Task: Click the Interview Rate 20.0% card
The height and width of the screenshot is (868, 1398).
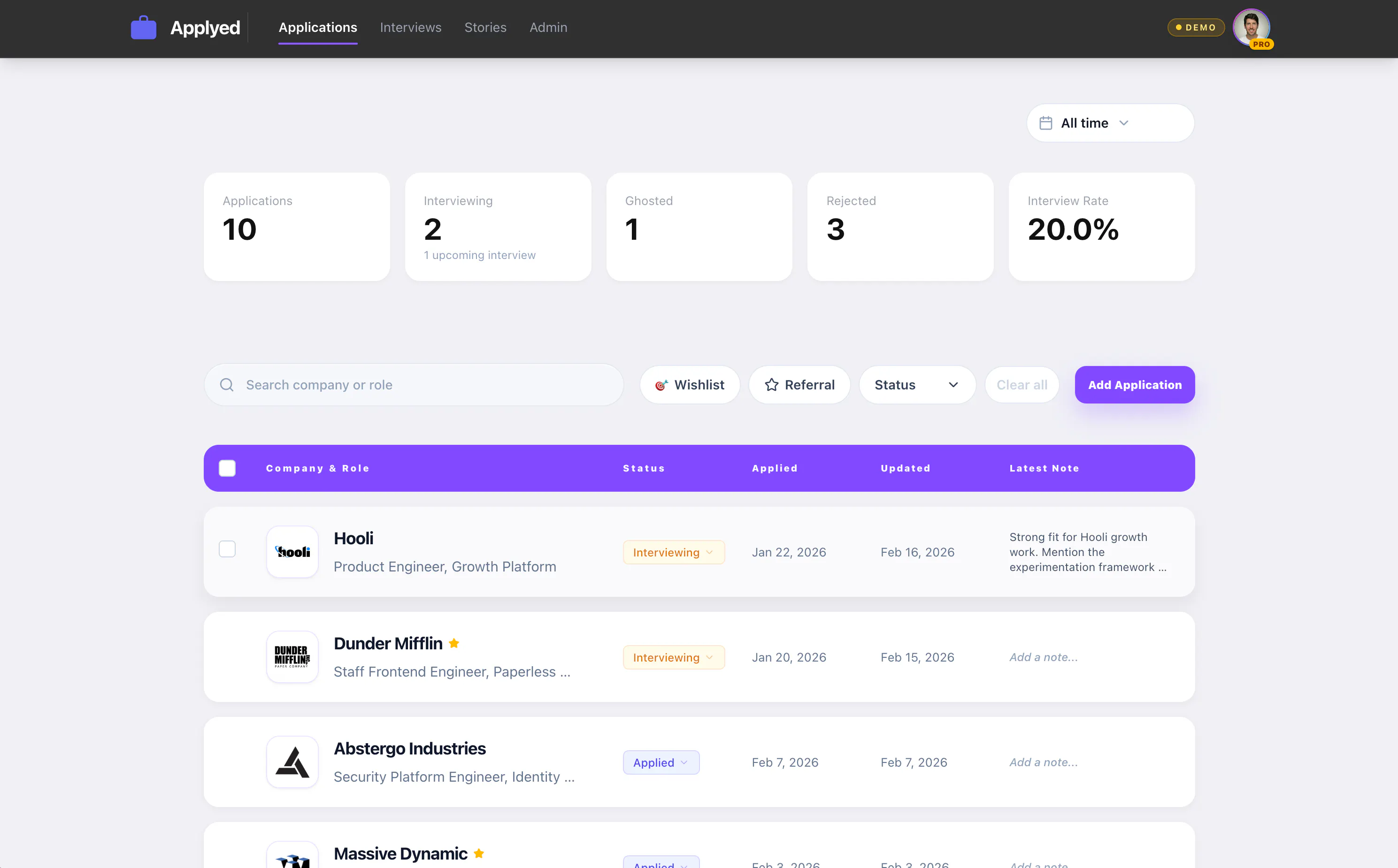Action: [1102, 227]
